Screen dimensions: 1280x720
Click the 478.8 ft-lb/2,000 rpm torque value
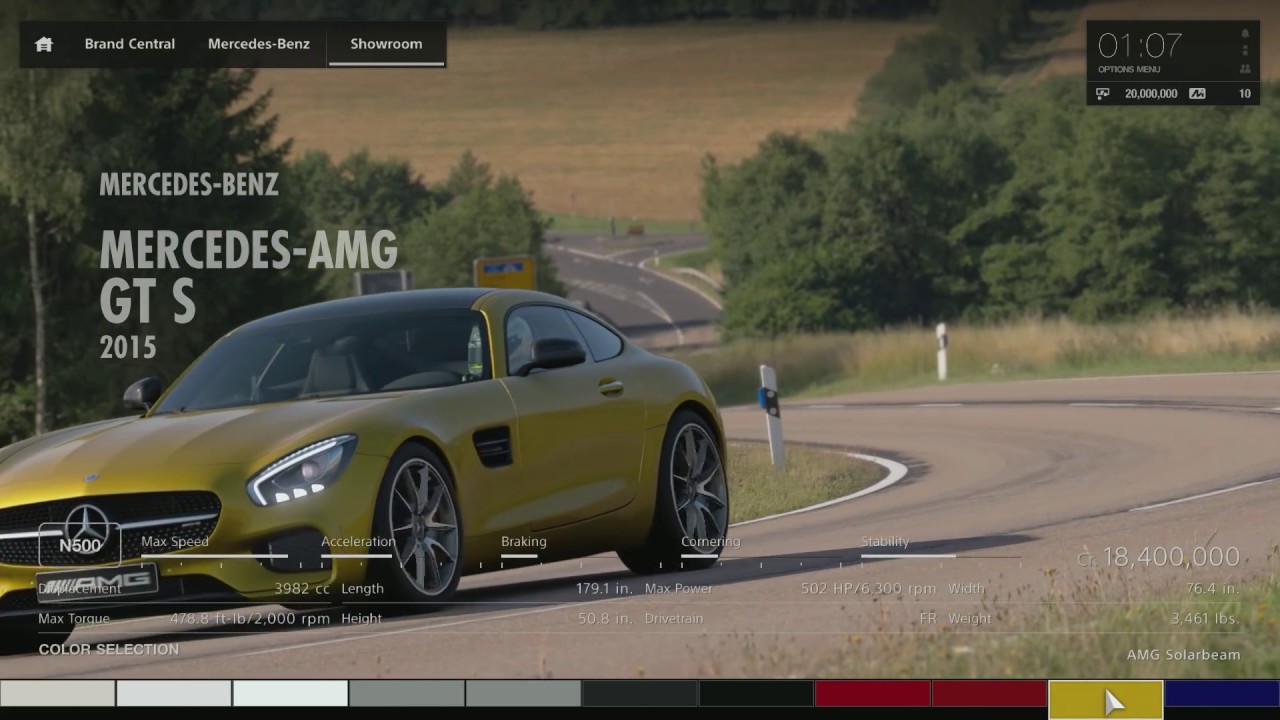249,619
